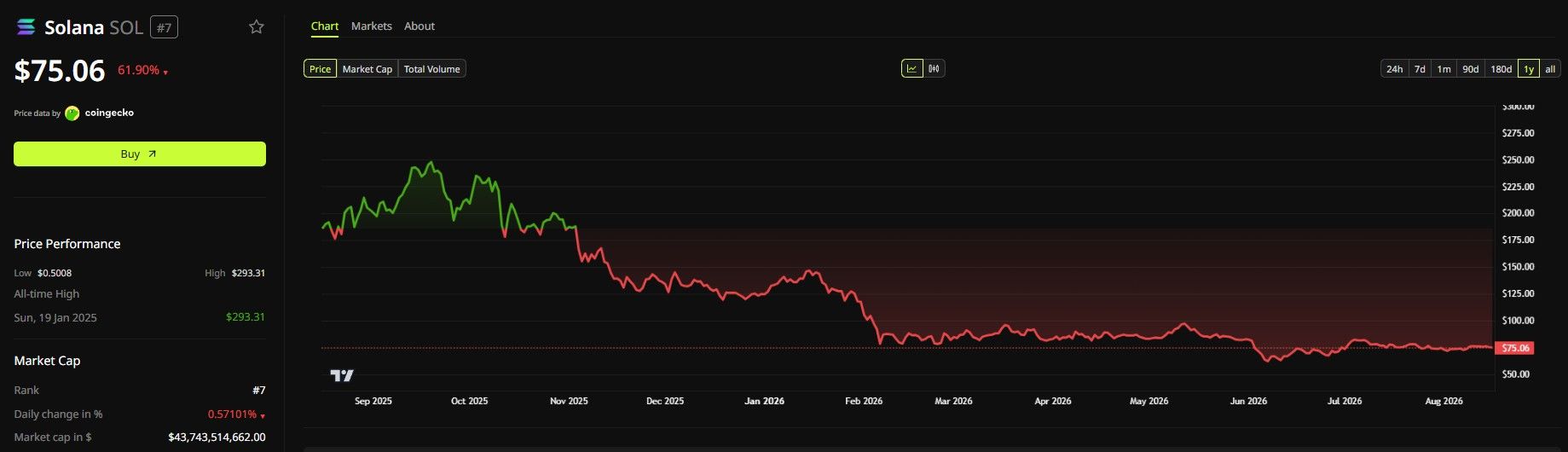Click the Price Performance heading
The width and height of the screenshot is (1568, 452).
point(67,244)
